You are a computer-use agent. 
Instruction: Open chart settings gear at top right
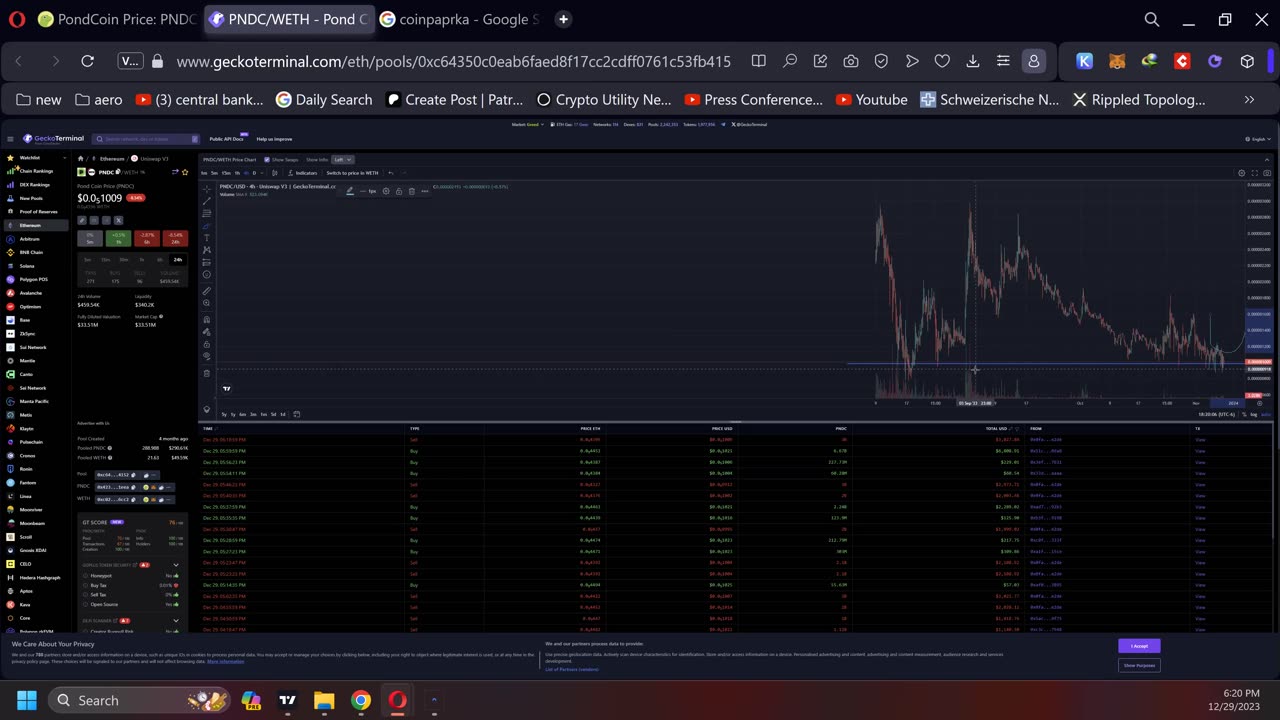pyautogui.click(x=1241, y=173)
